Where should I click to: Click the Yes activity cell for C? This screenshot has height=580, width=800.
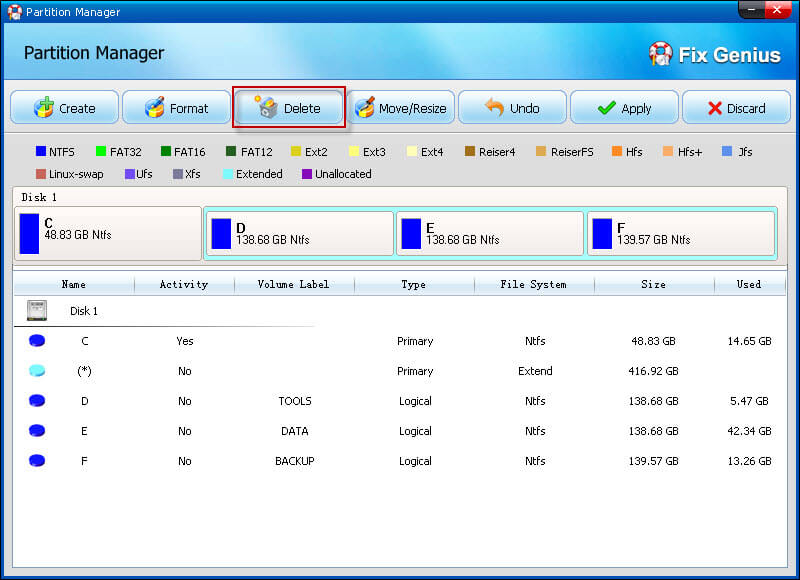coord(185,341)
